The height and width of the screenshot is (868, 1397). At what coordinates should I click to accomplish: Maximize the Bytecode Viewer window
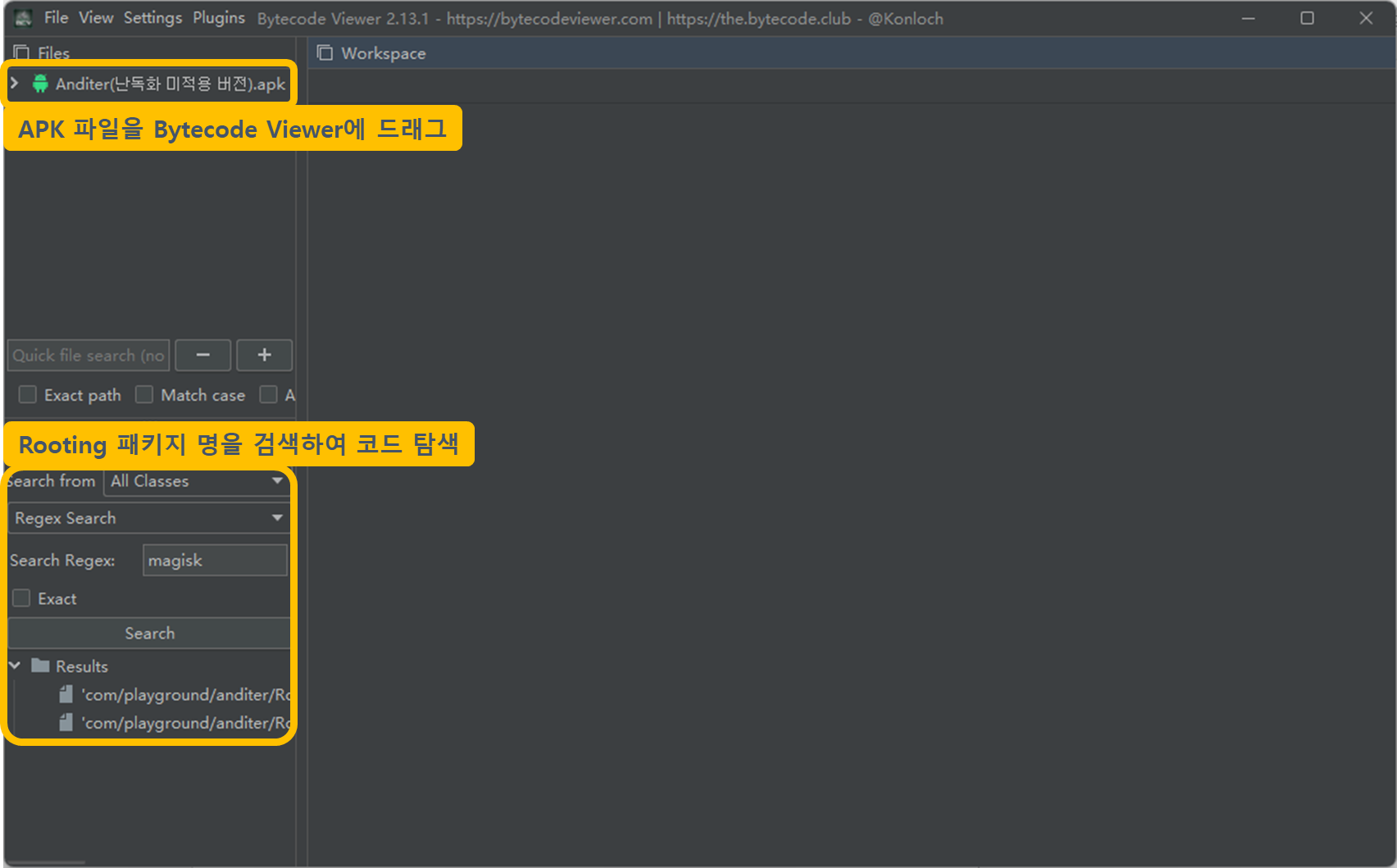click(1308, 18)
